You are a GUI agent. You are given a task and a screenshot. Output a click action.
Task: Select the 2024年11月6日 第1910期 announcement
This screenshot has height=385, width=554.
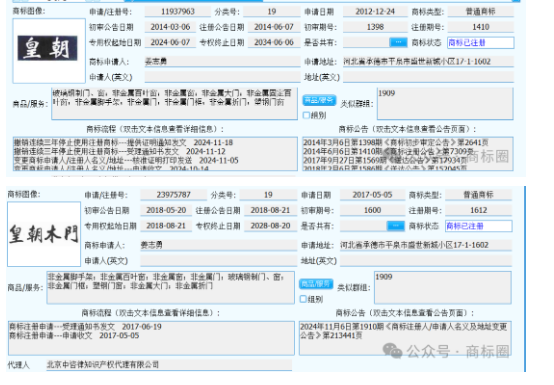(x=403, y=331)
